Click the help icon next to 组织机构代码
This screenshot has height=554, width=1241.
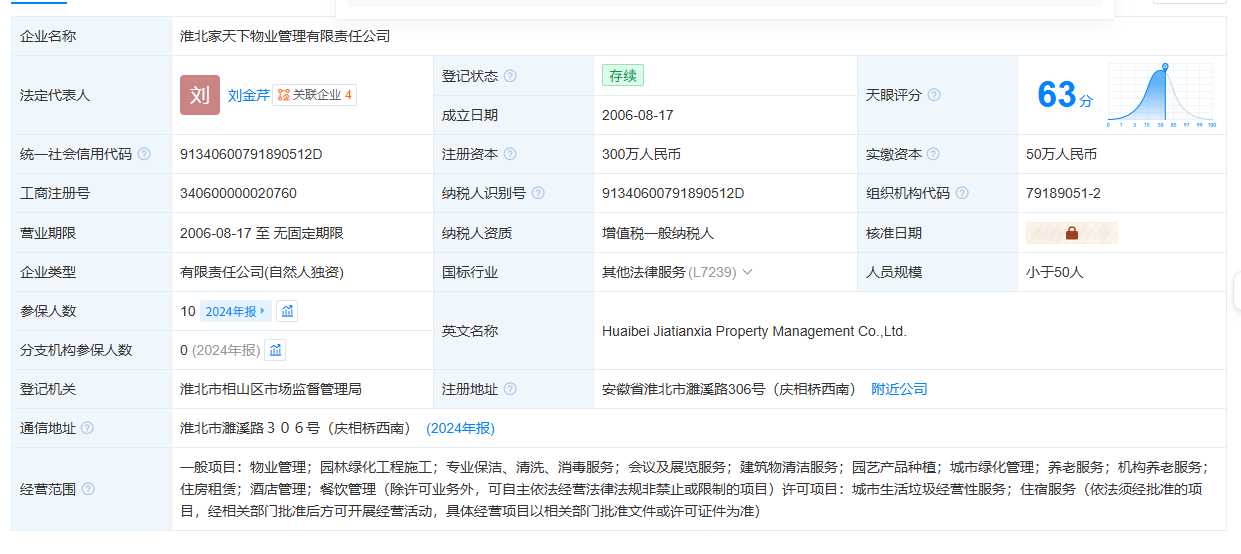point(962,193)
